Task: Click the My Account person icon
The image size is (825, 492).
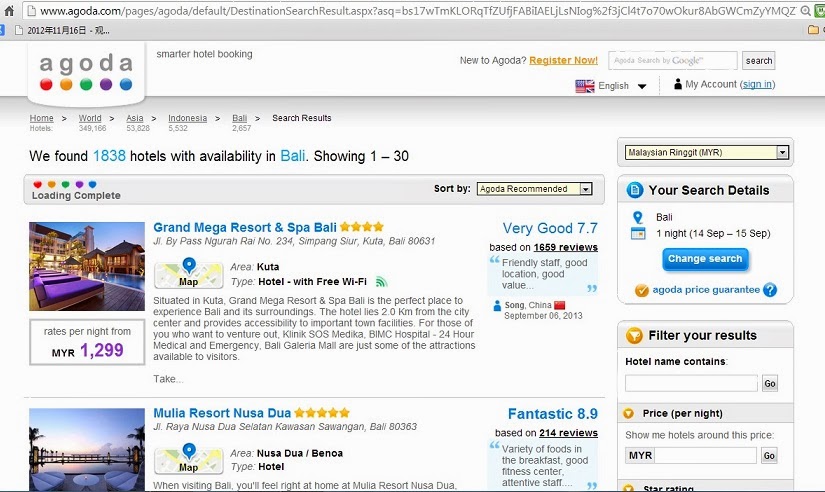Action: point(678,84)
